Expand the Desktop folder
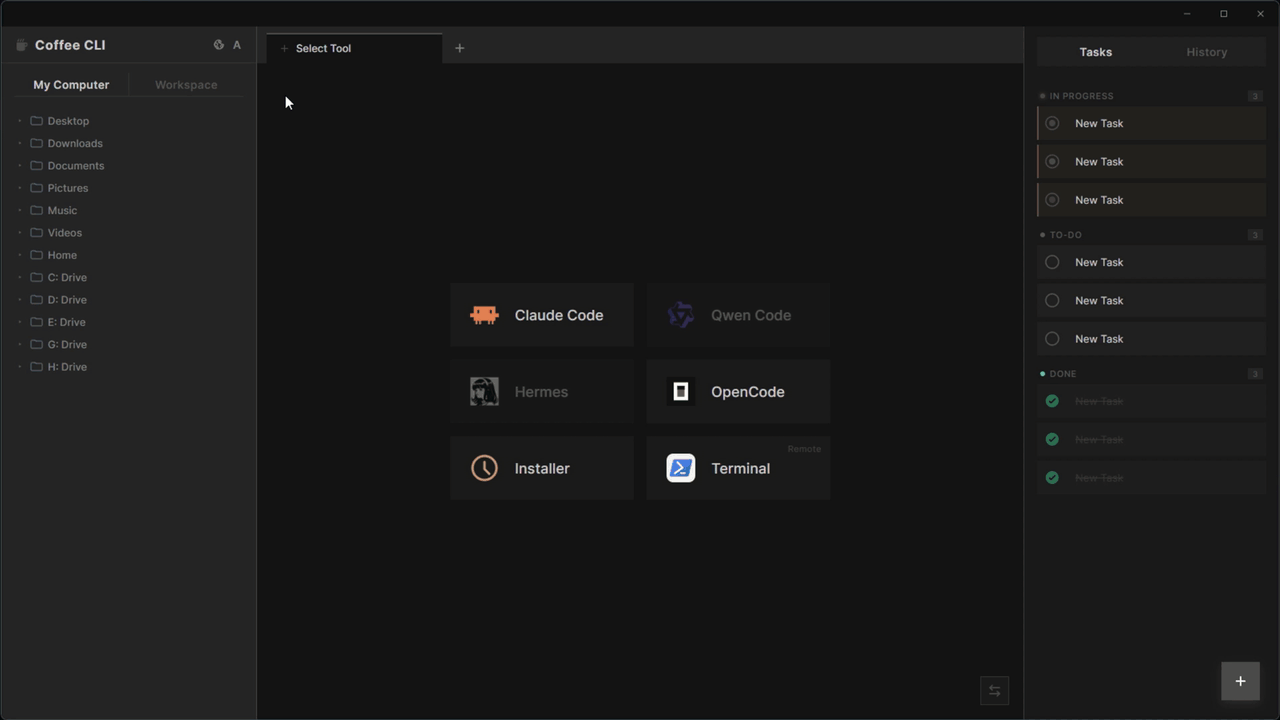Viewport: 1280px width, 720px height. click(x=20, y=120)
